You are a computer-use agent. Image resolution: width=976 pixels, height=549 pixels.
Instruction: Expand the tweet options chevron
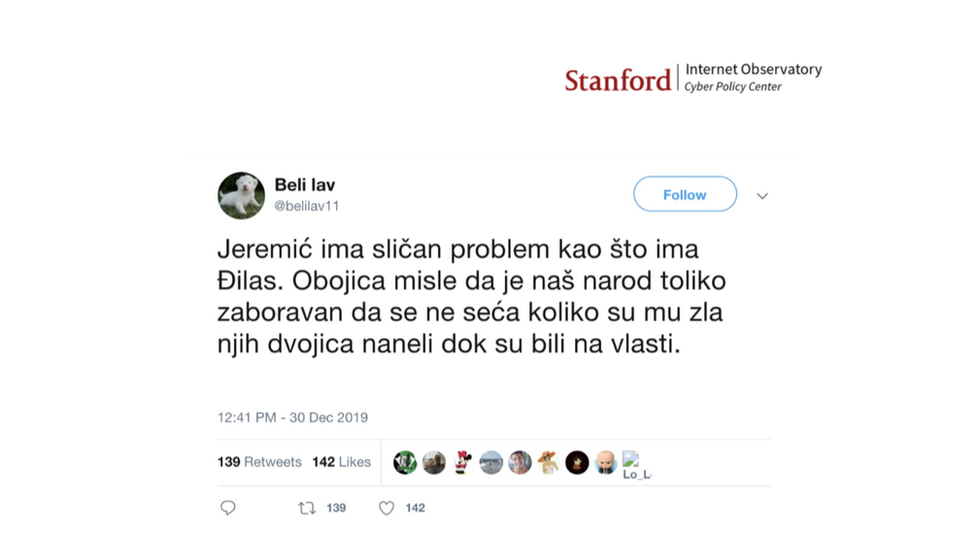coord(762,196)
